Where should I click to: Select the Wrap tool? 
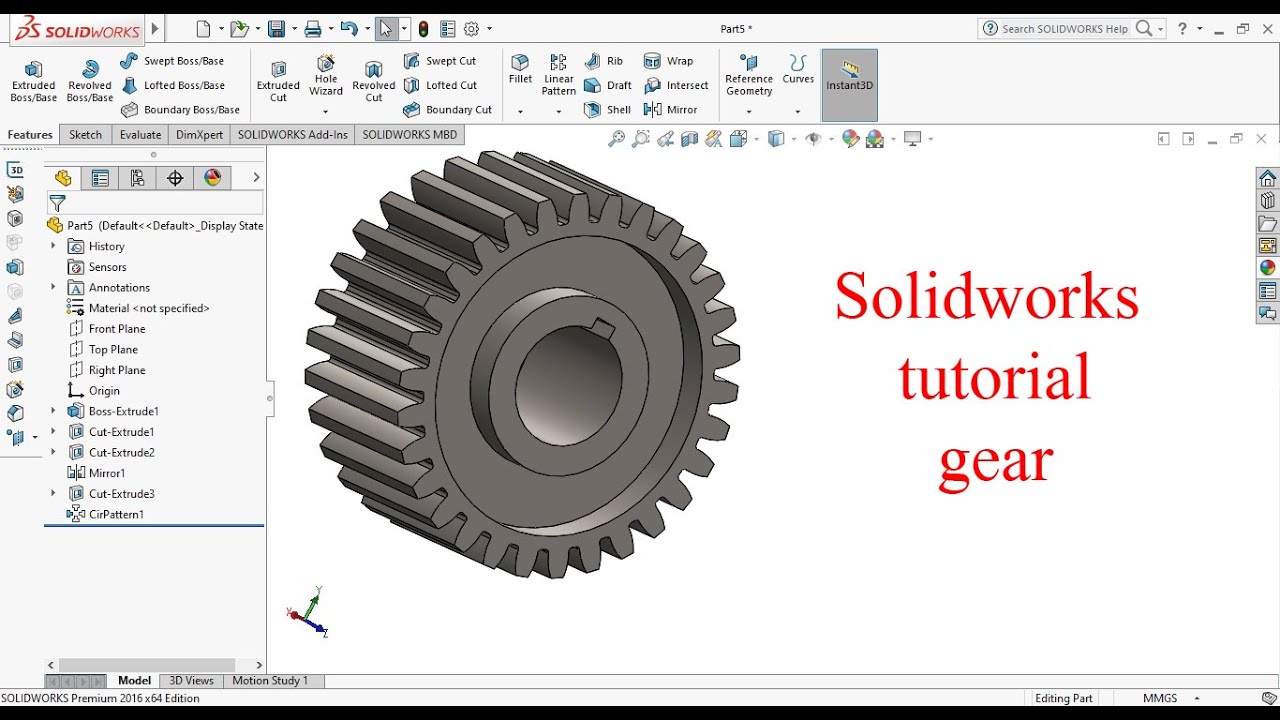668,61
